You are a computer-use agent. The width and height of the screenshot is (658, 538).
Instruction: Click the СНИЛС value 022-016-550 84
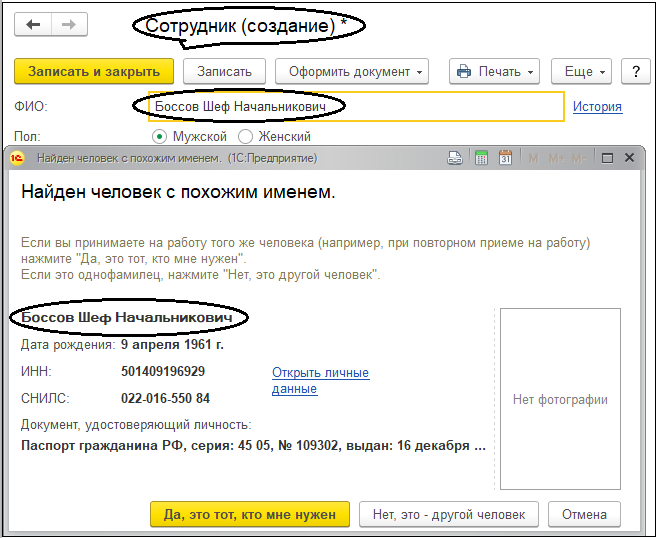tap(165, 398)
